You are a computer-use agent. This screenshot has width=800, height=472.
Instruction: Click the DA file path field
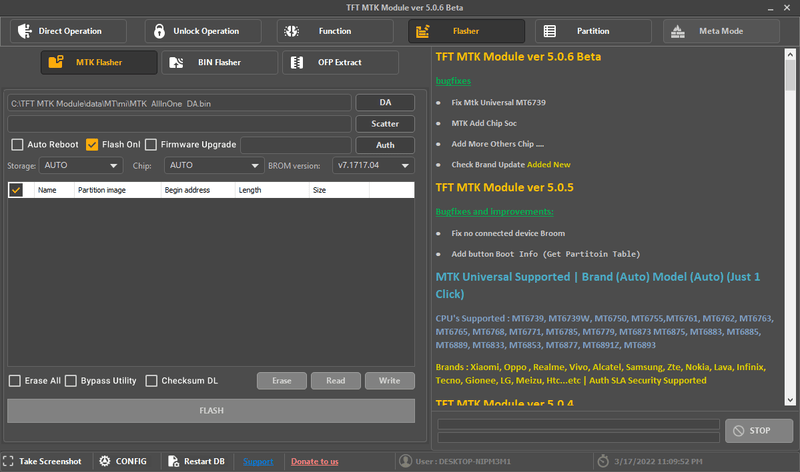(179, 103)
